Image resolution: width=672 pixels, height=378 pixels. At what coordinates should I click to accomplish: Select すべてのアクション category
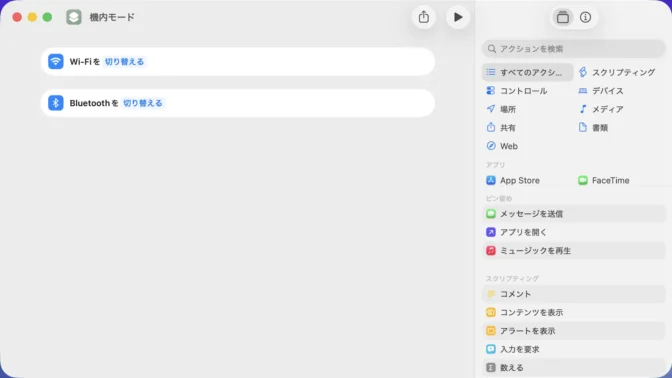click(x=528, y=72)
